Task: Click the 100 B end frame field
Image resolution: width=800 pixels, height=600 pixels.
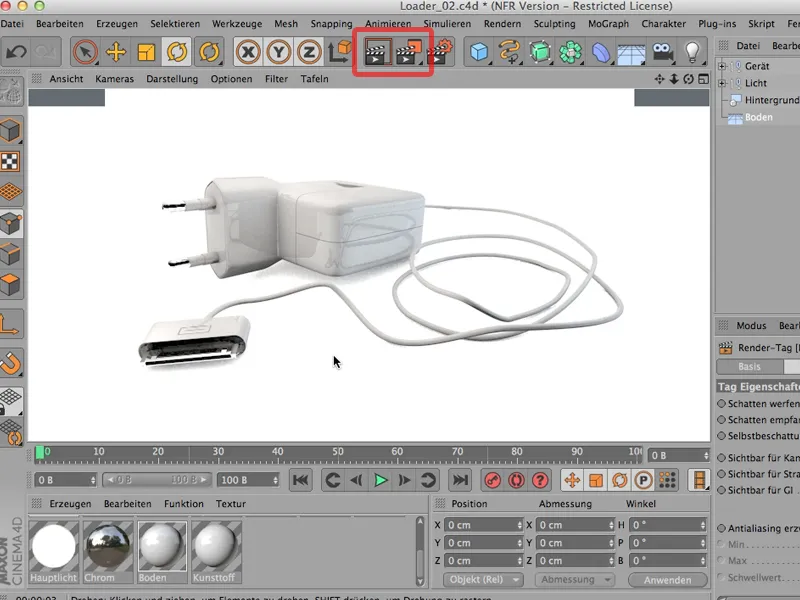Action: [x=248, y=480]
